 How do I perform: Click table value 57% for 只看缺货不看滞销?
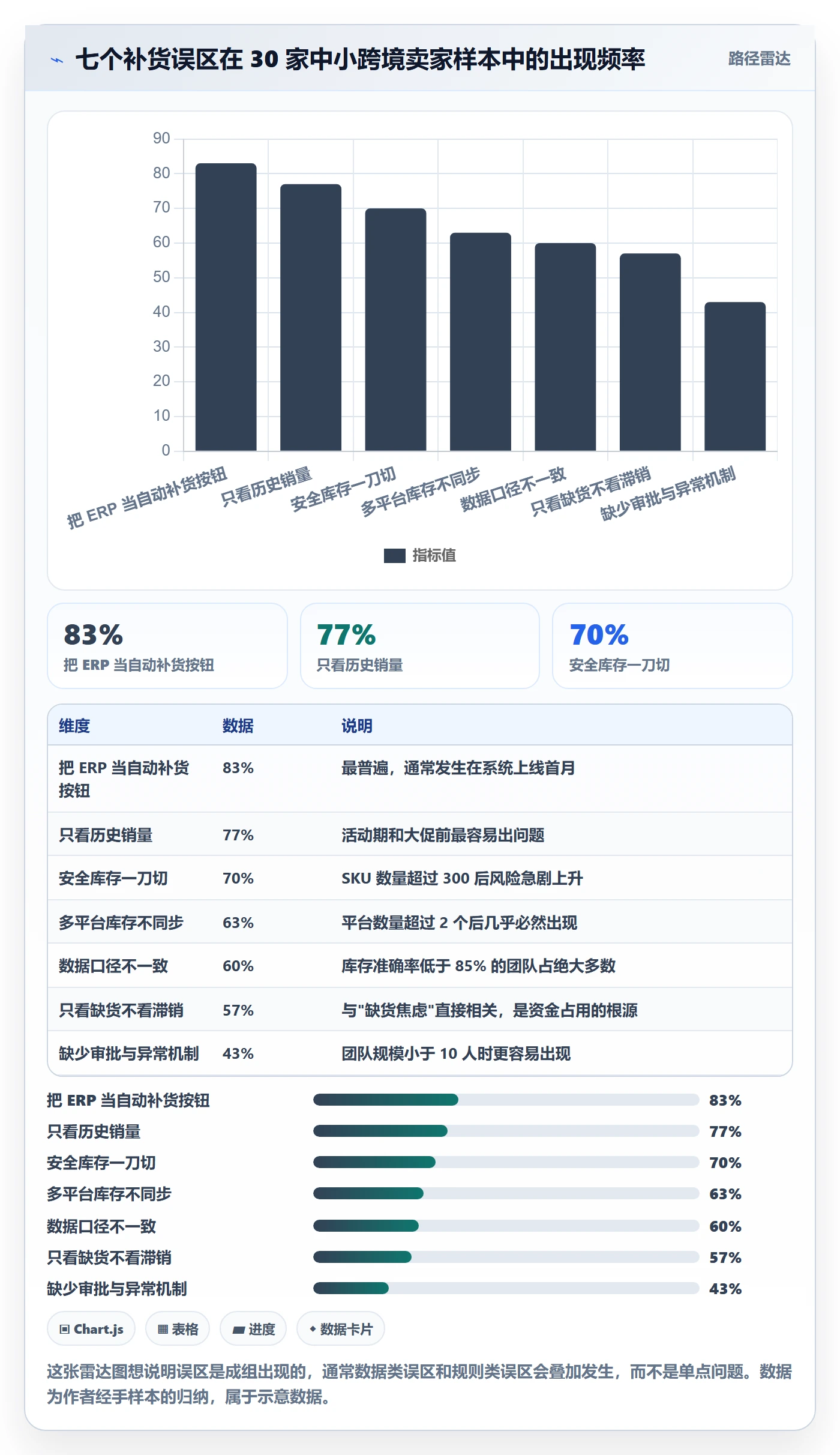point(238,1010)
